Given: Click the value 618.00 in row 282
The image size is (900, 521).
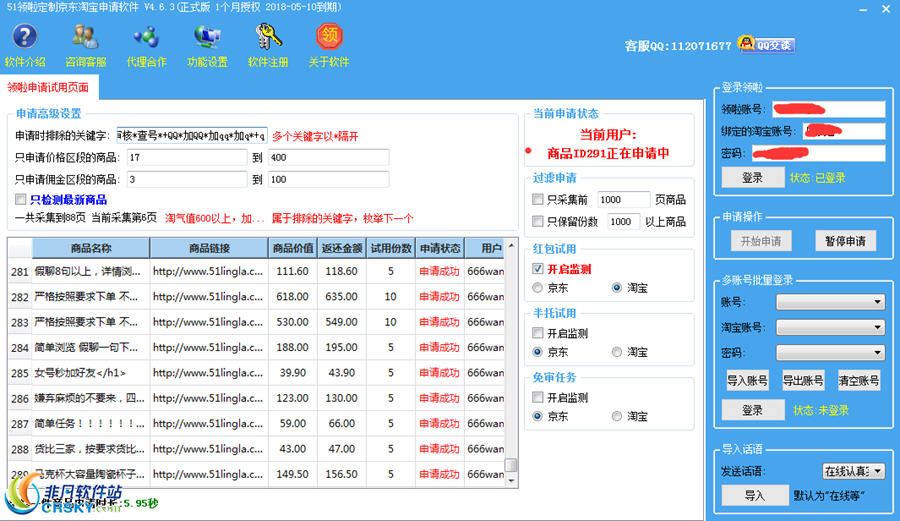Looking at the screenshot, I should coord(293,297).
